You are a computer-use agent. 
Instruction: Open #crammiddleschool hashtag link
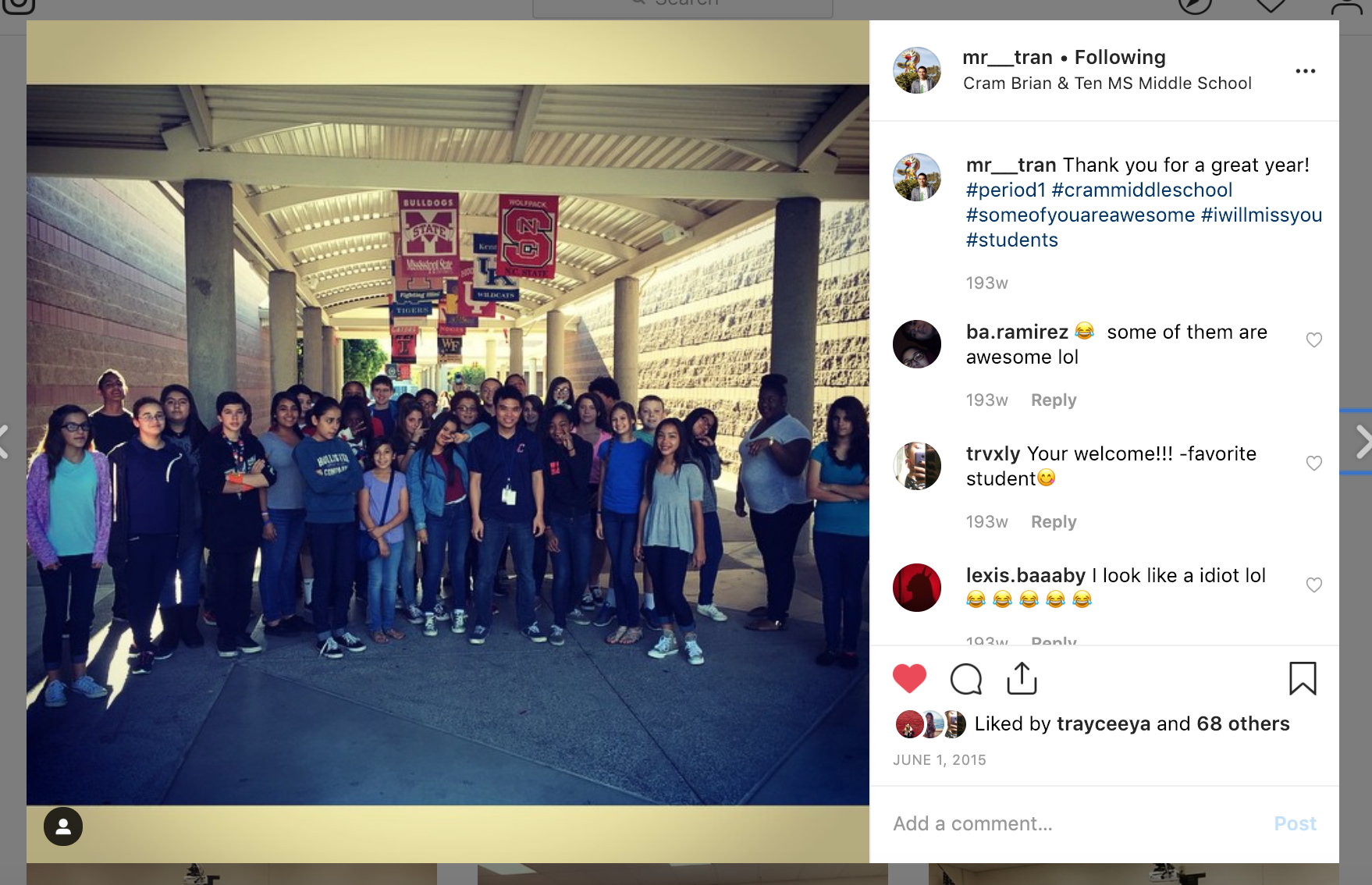tap(1142, 190)
